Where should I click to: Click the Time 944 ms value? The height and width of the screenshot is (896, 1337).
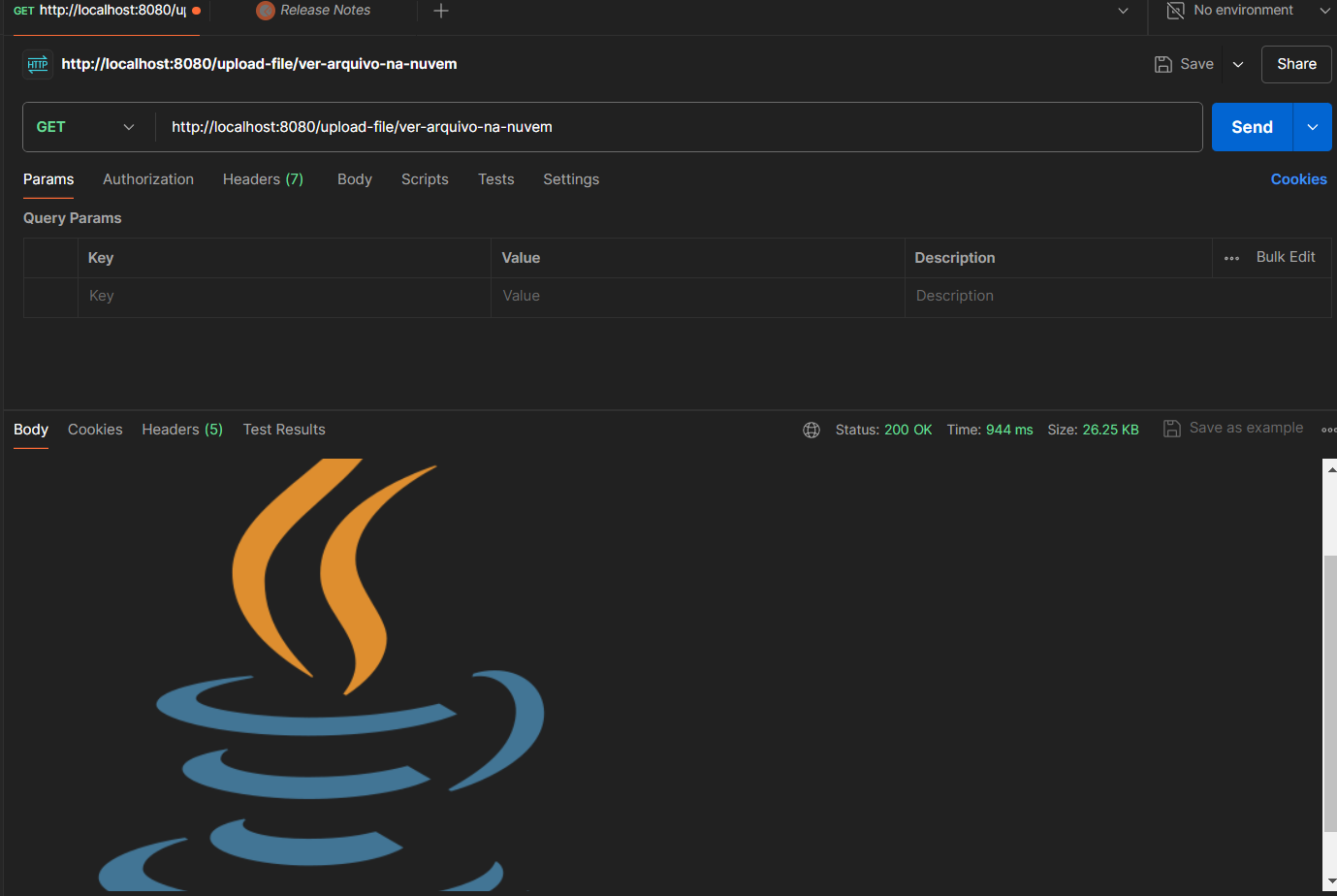tap(1009, 430)
